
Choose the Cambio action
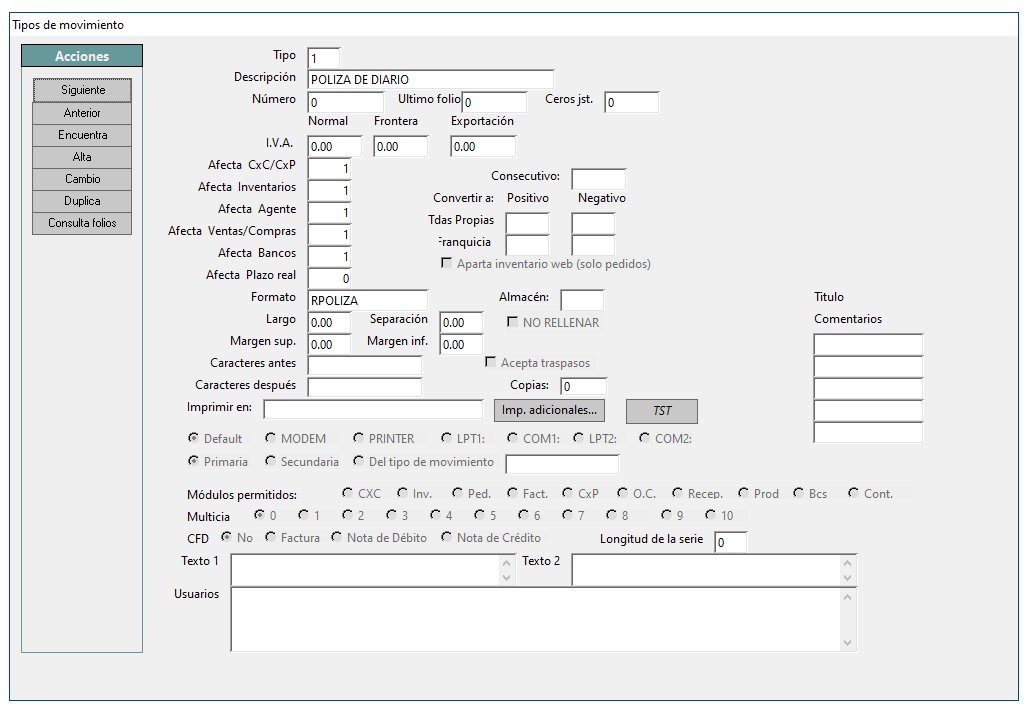click(82, 179)
